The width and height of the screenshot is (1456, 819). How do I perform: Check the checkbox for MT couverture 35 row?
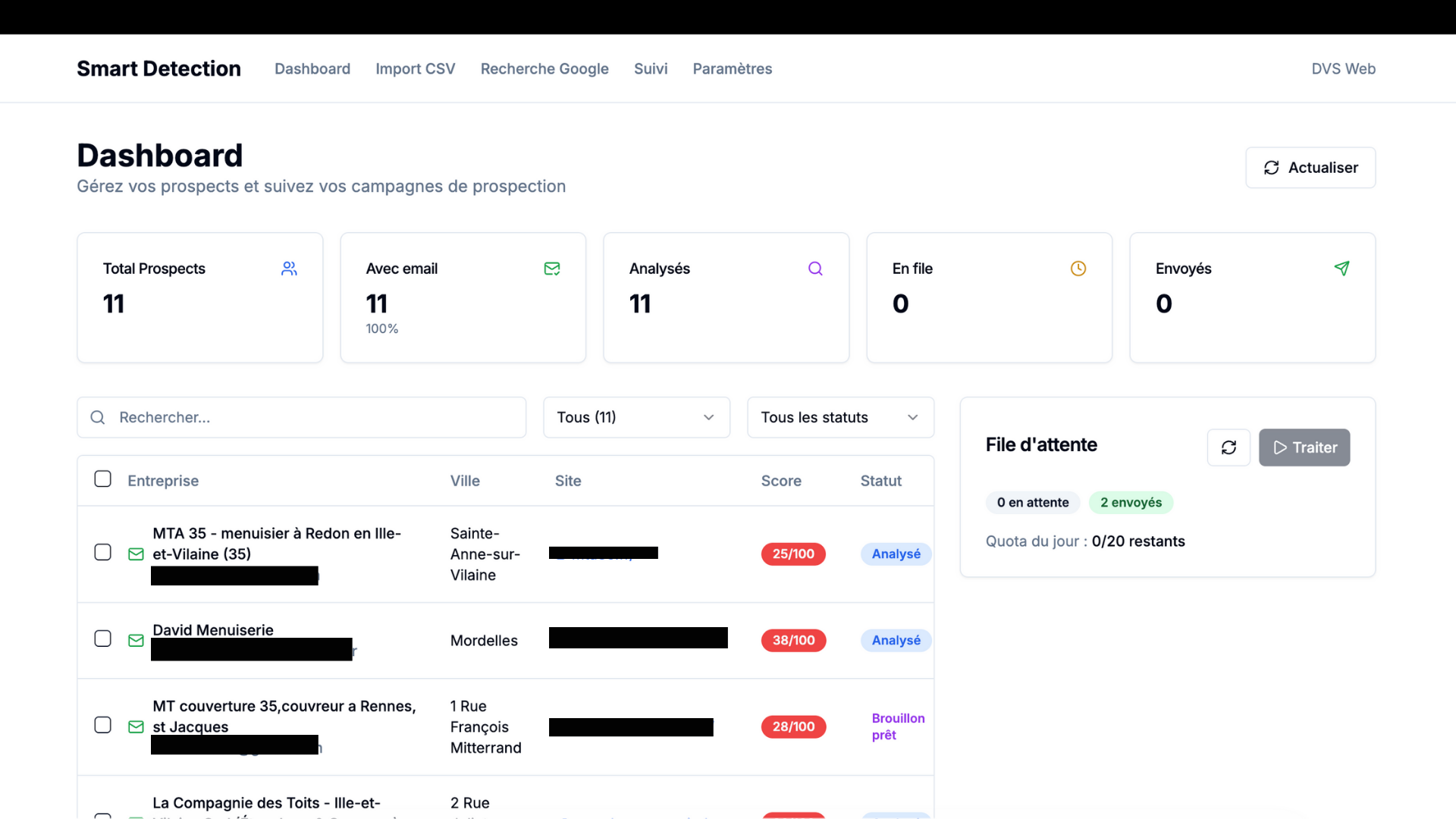102,725
